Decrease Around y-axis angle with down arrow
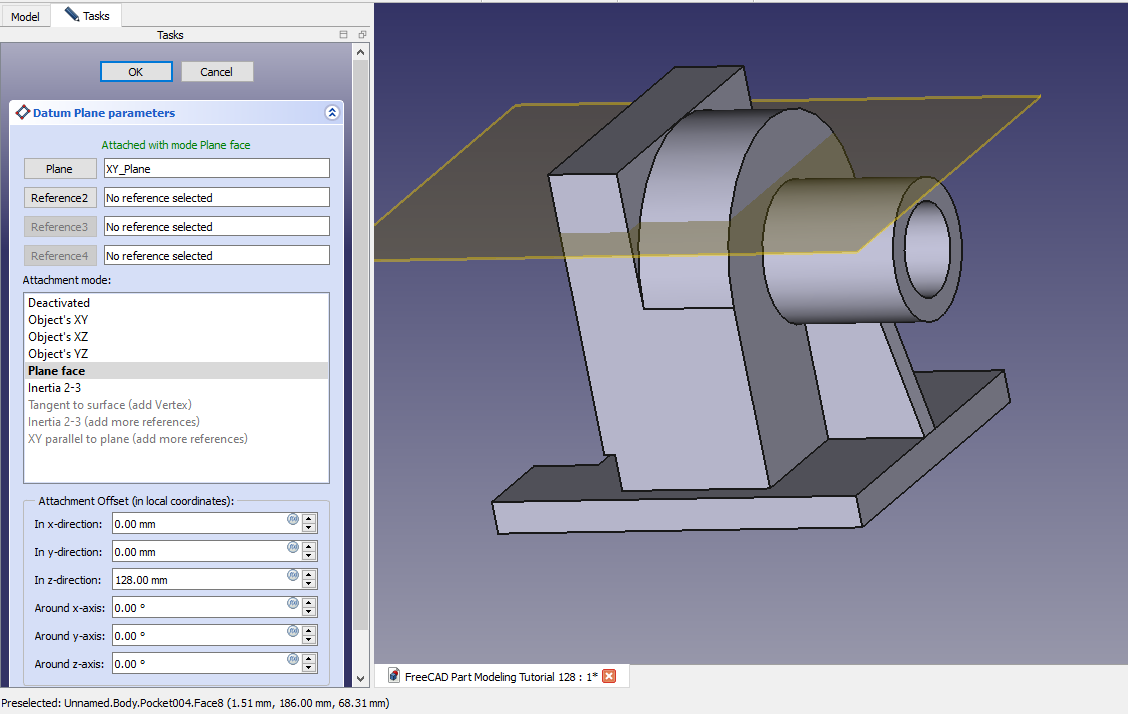1128x714 pixels. tap(309, 641)
